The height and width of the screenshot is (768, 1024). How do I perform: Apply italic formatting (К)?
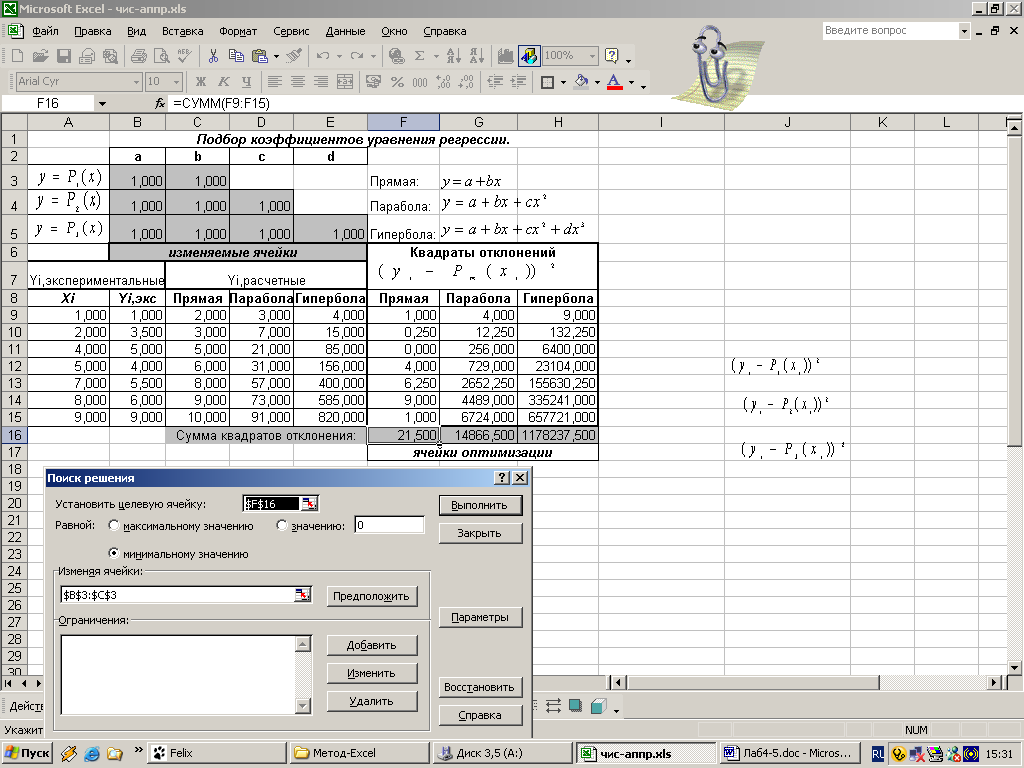(223, 82)
